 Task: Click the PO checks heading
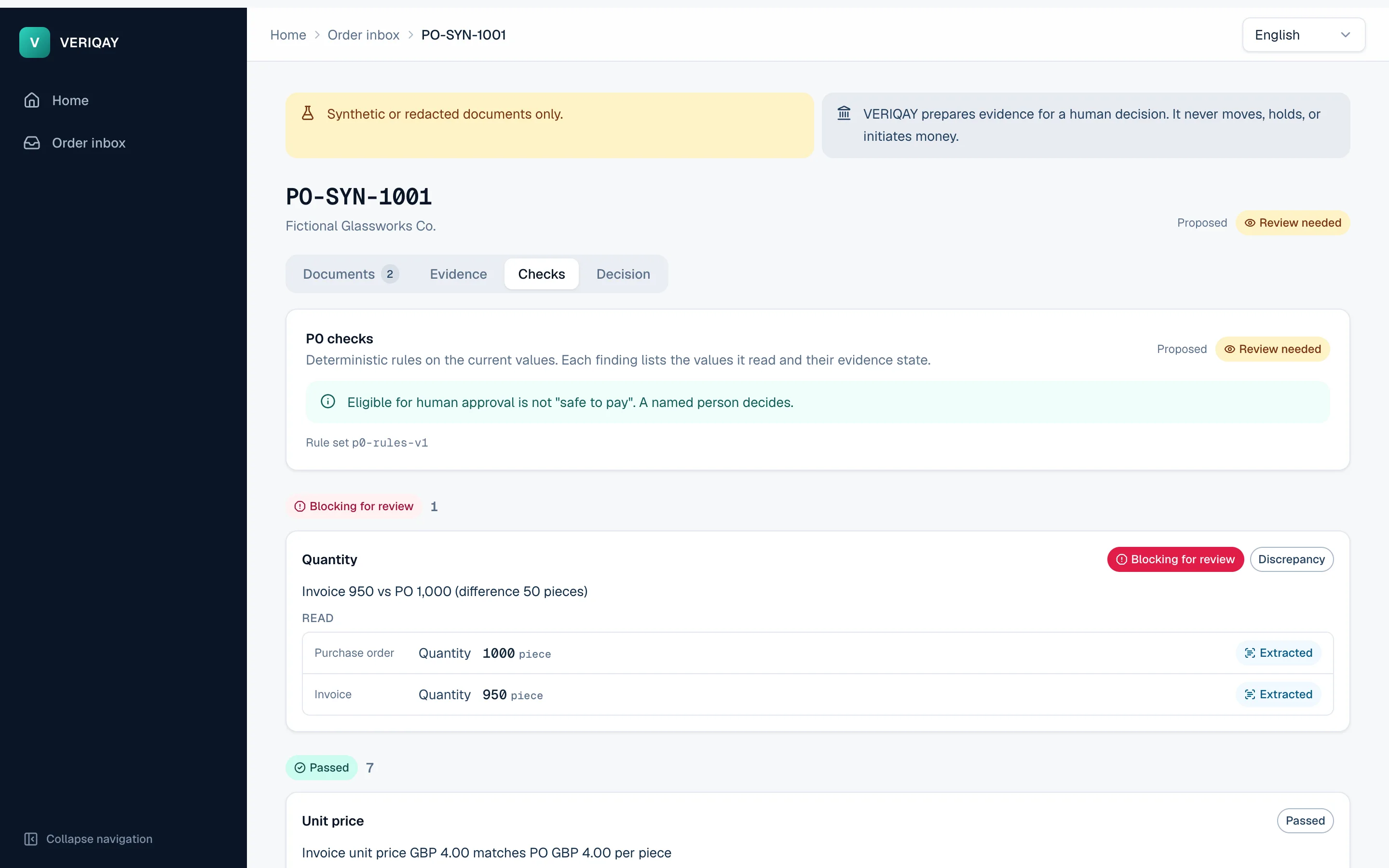tap(339, 339)
